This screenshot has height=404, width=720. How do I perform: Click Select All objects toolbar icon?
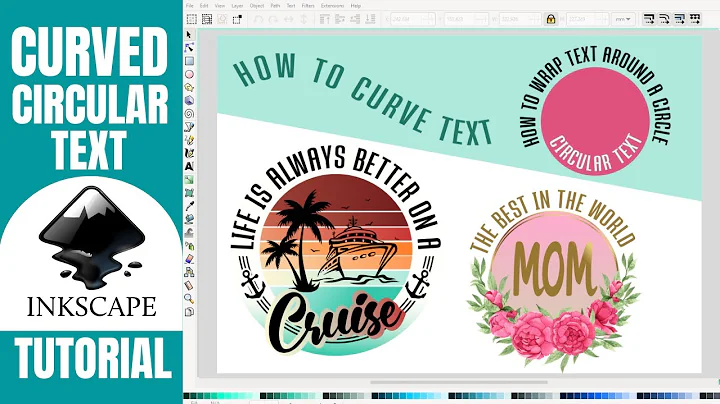click(191, 19)
